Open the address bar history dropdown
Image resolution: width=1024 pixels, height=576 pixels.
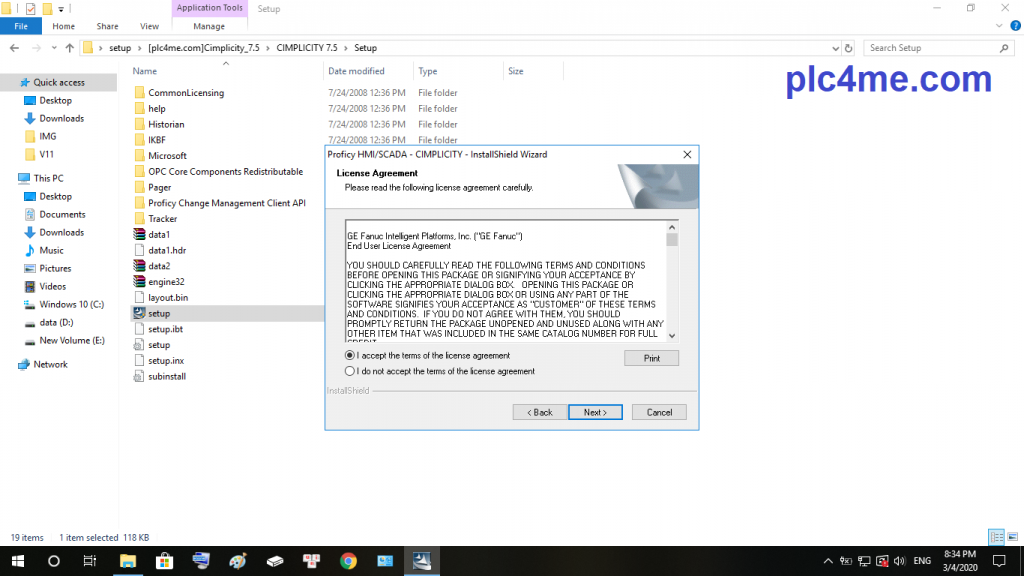[x=834, y=48]
